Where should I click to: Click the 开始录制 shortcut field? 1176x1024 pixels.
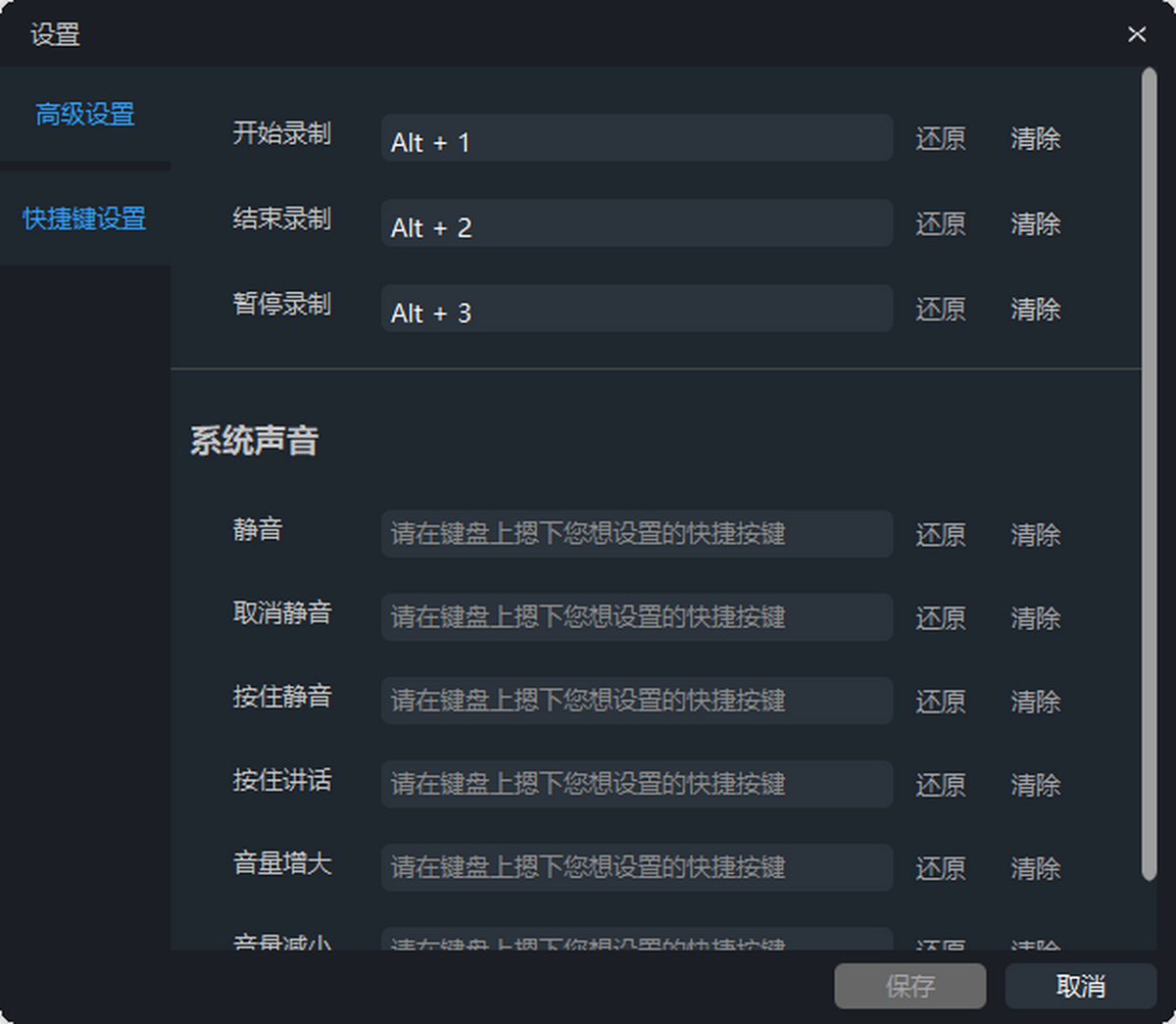pos(636,138)
